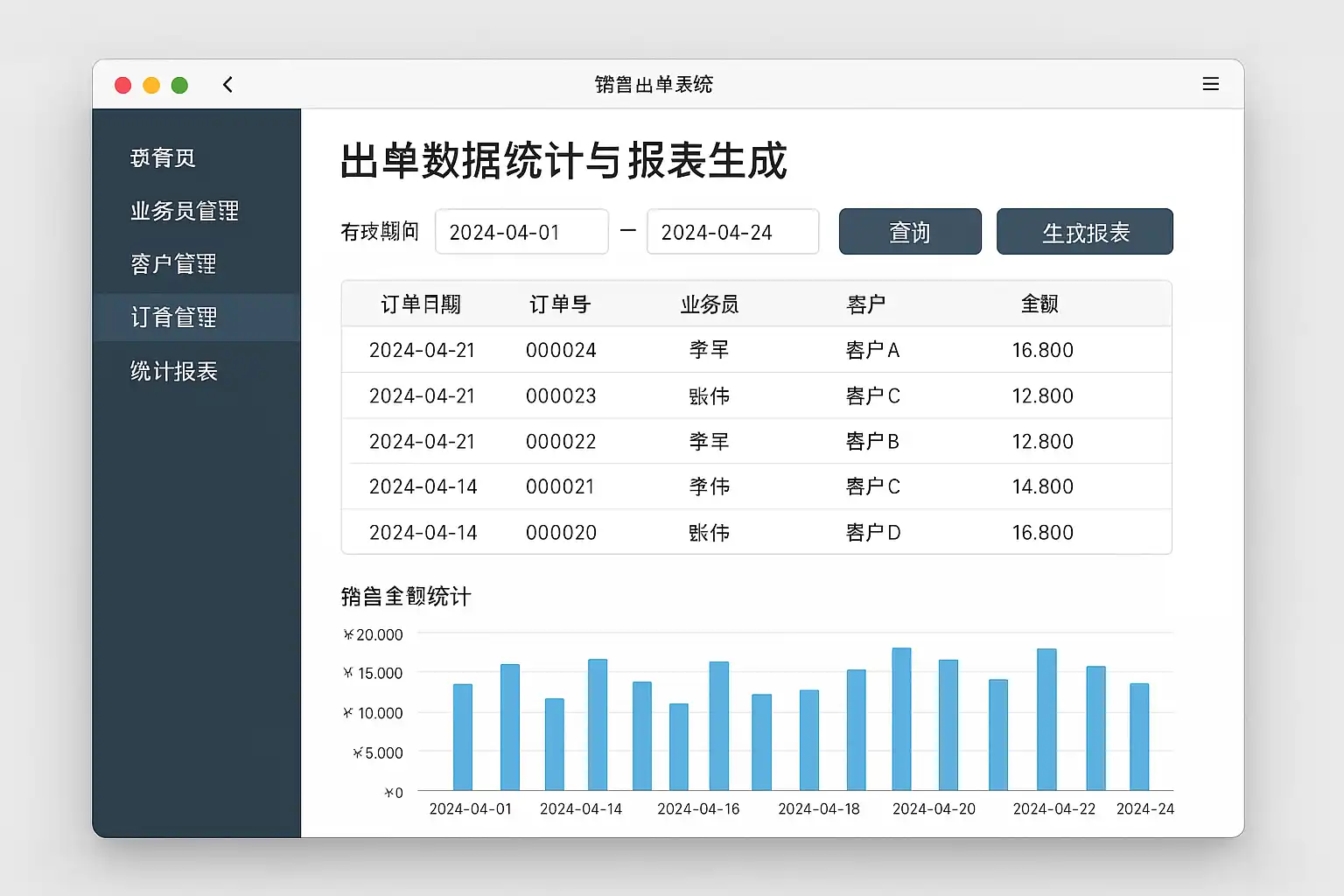Click the tallest bar above 2024-04-20
1344x896 pixels.
tap(901, 718)
